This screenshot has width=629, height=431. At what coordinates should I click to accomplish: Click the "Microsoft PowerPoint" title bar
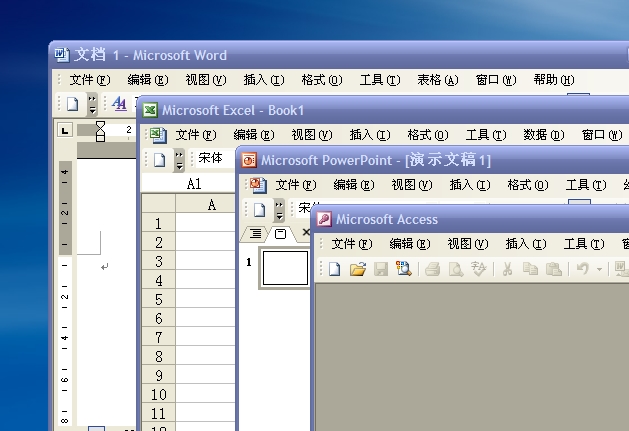tap(375, 160)
